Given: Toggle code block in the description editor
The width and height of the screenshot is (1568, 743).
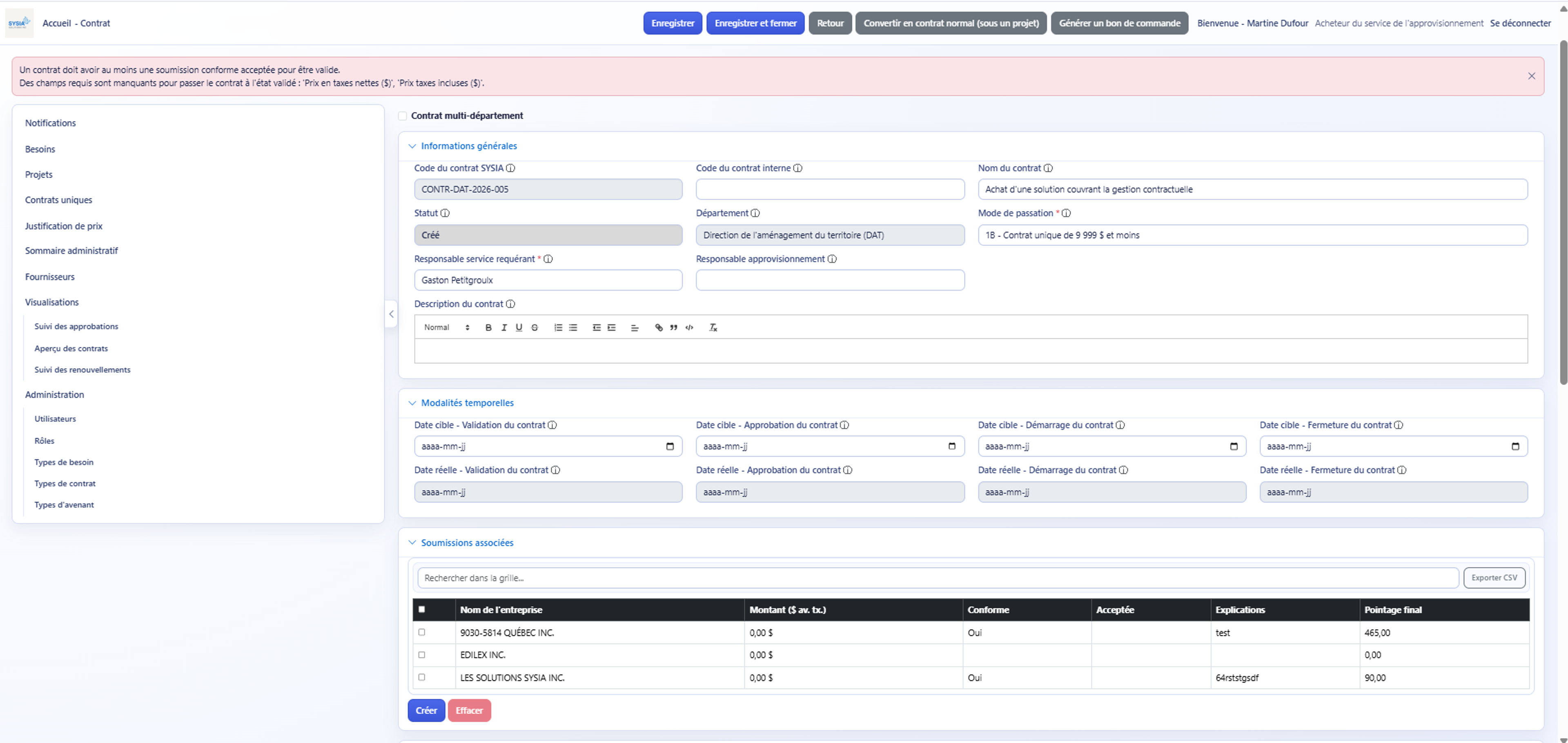Looking at the screenshot, I should [x=689, y=327].
